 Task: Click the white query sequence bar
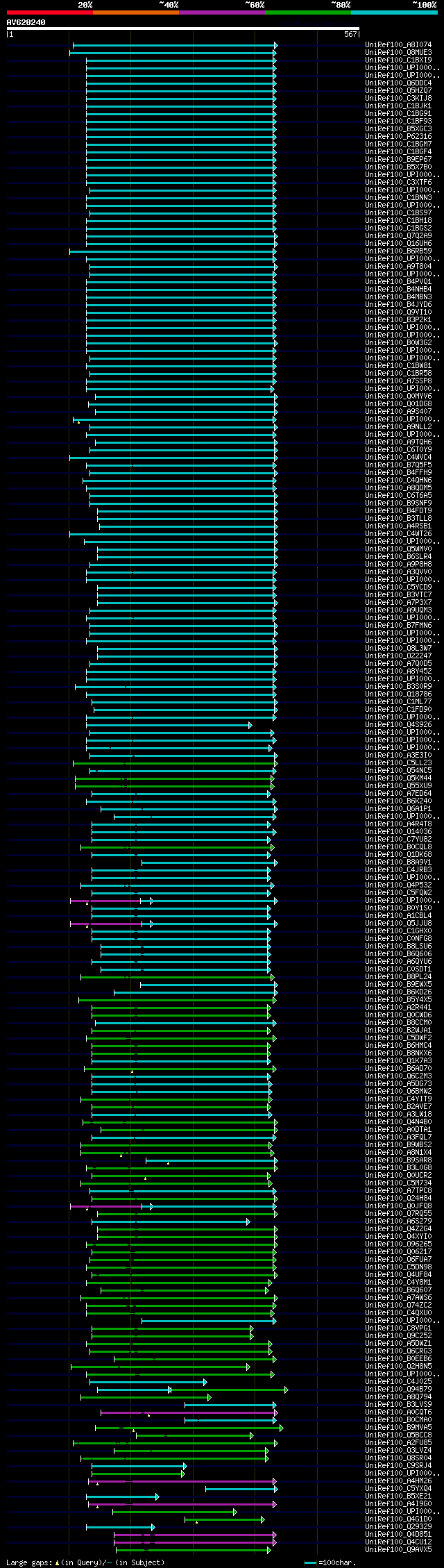point(182,28)
